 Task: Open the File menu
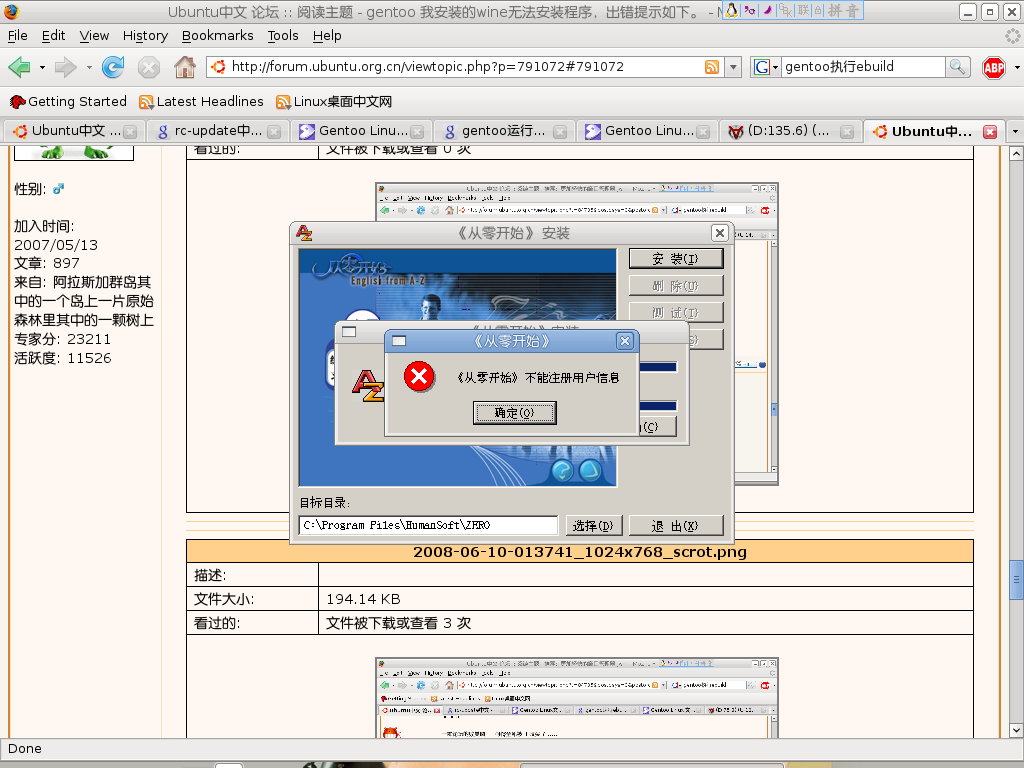(17, 36)
